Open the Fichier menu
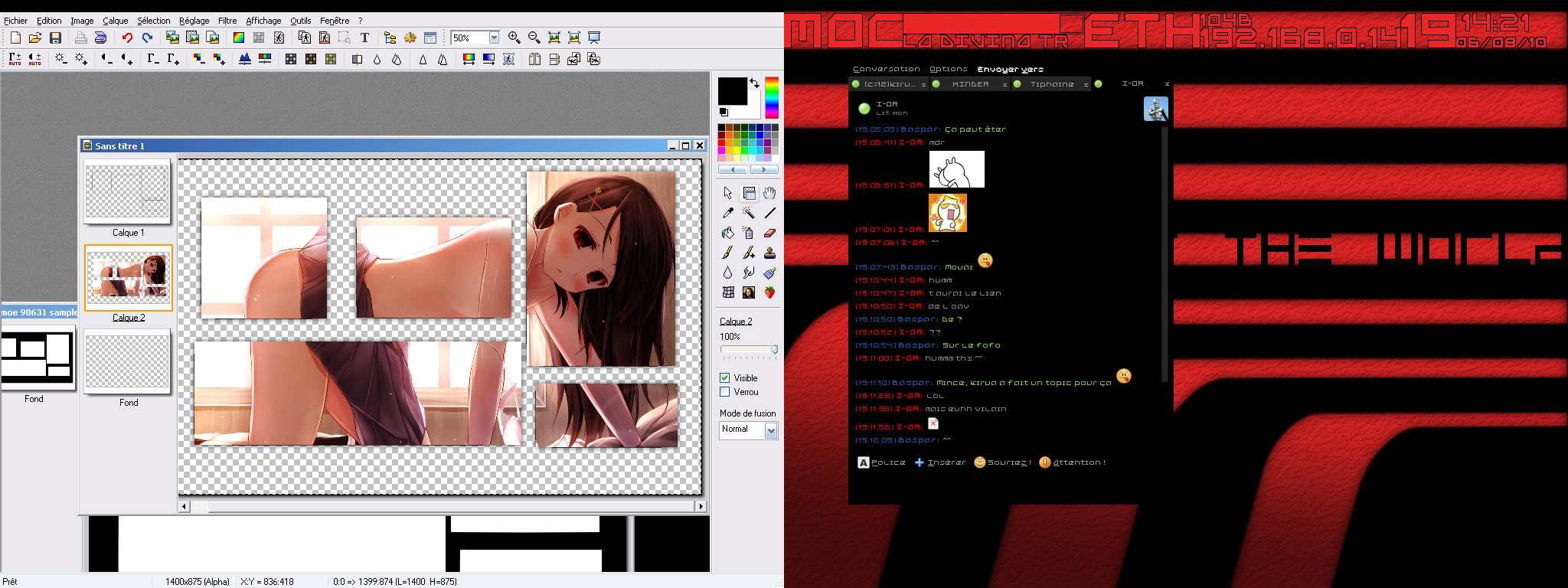Viewport: 1568px width, 588px height. (x=16, y=21)
